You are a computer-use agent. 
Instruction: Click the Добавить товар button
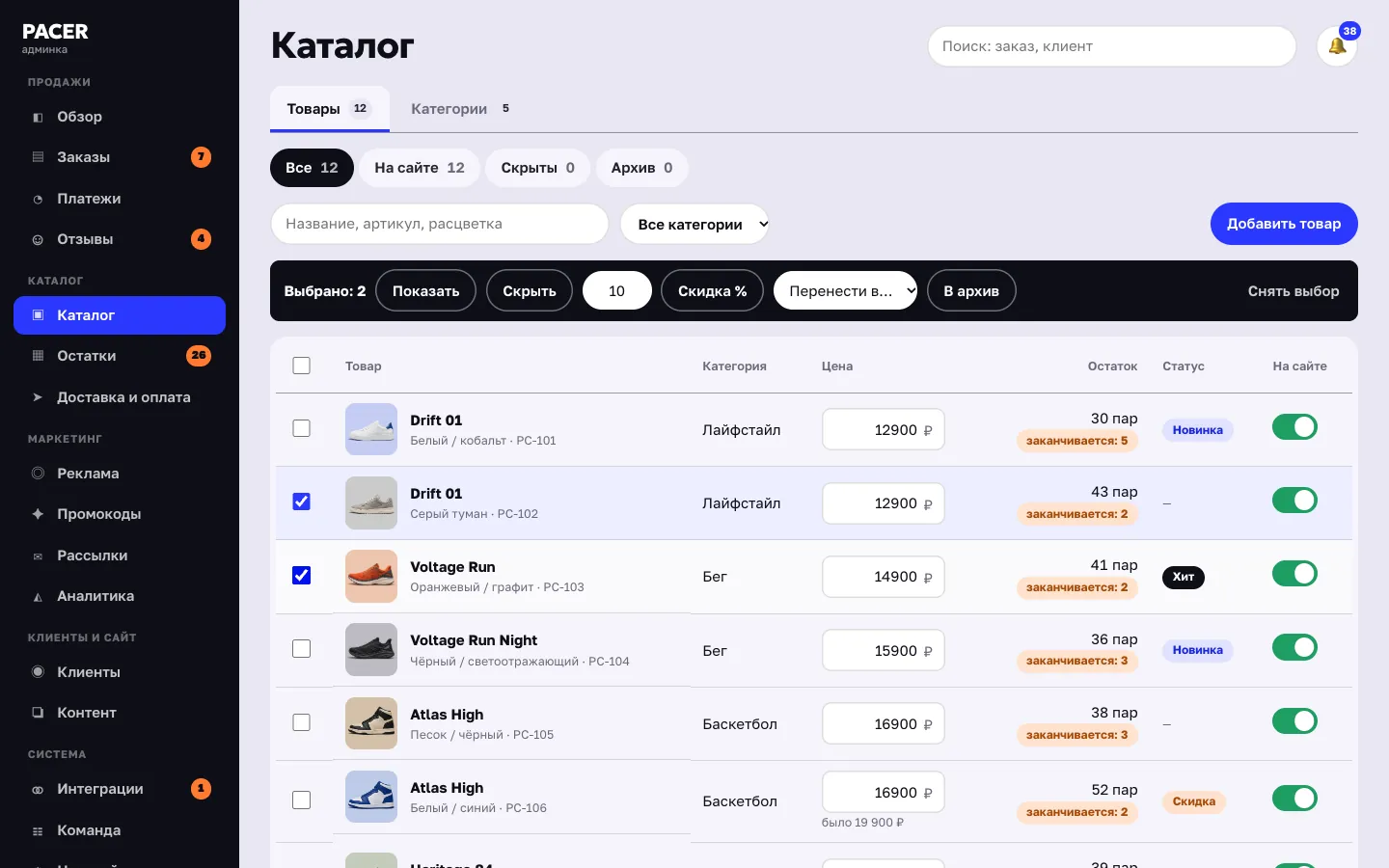coord(1284,224)
